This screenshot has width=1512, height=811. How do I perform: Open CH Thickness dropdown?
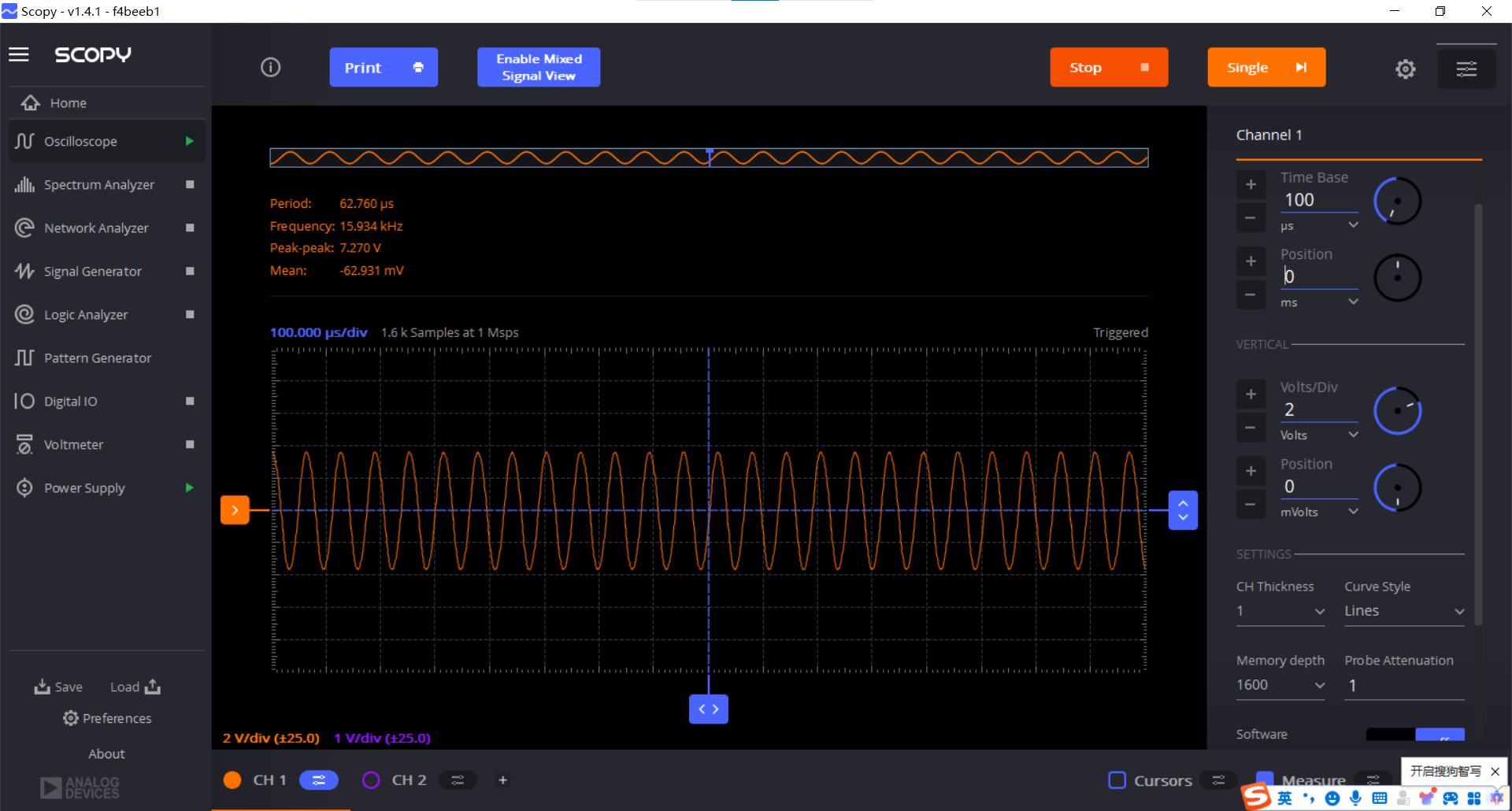point(1280,611)
